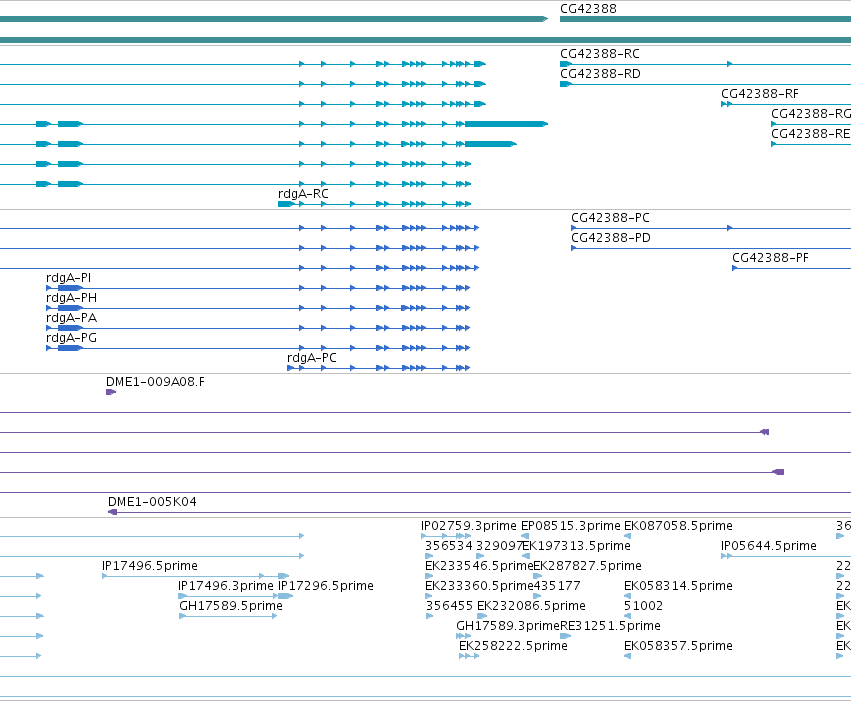
Task: Click the IP17296.5prime EST label
Action: (x=326, y=586)
